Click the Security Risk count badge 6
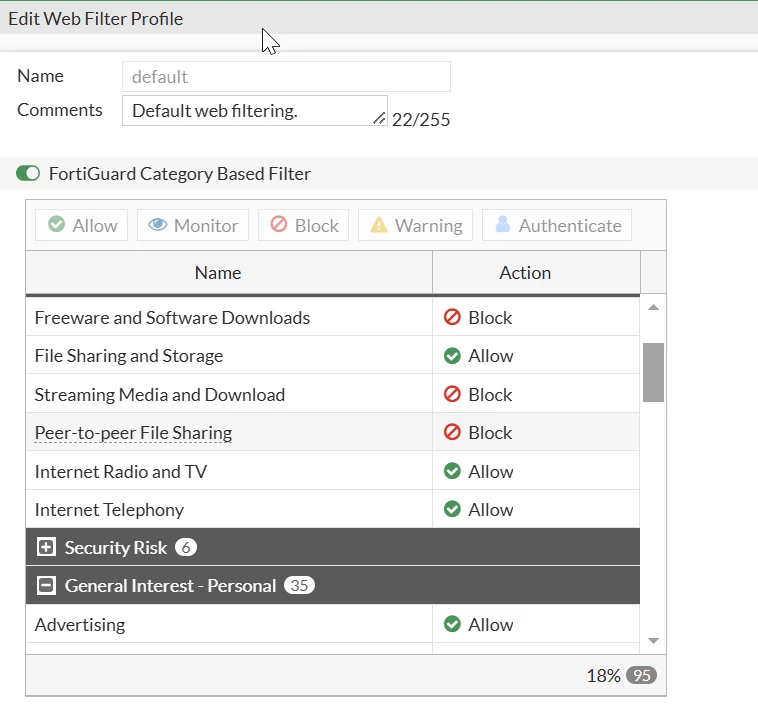The image size is (758, 713). [186, 547]
